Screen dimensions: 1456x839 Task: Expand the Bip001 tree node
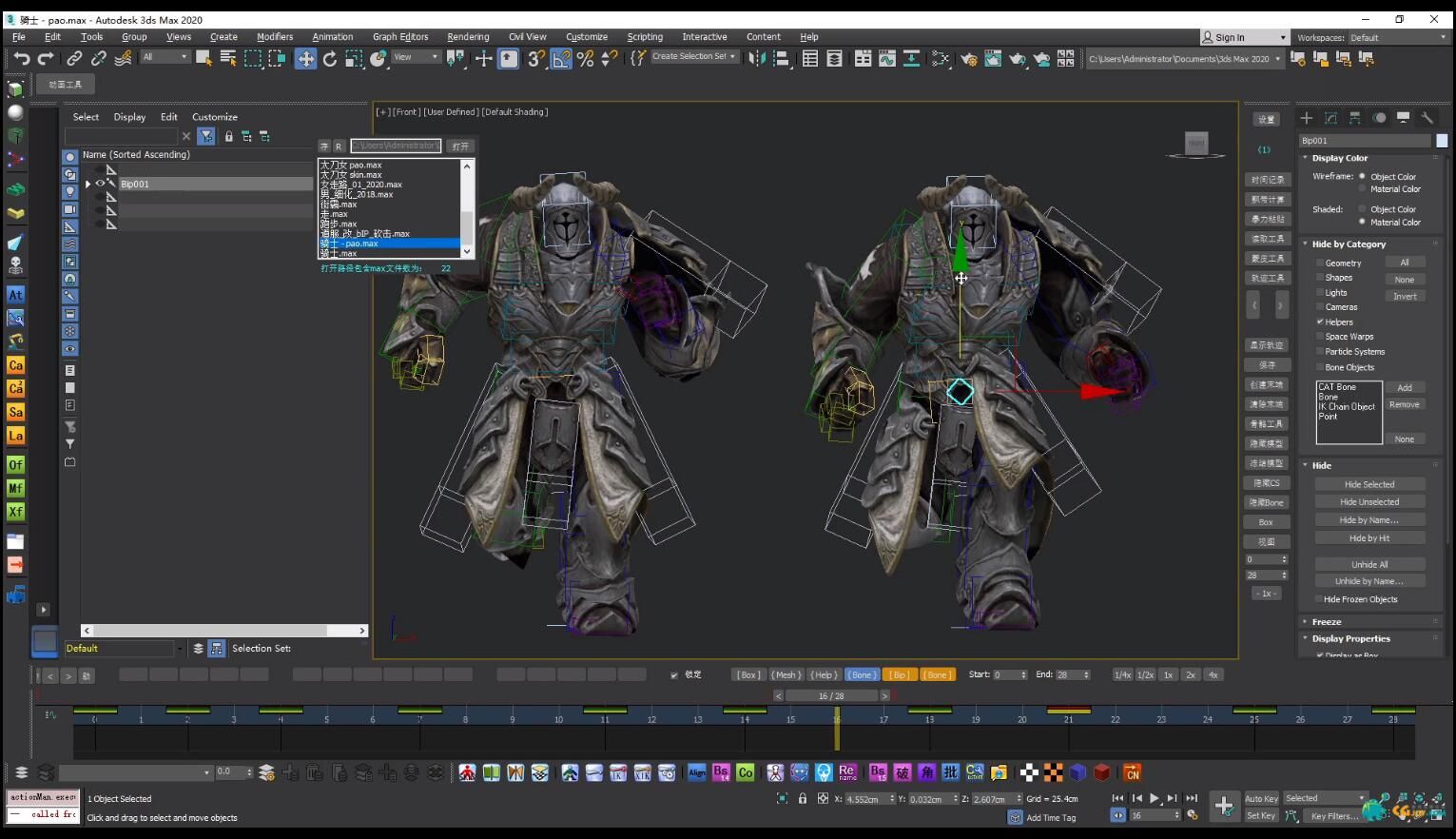[x=87, y=184]
